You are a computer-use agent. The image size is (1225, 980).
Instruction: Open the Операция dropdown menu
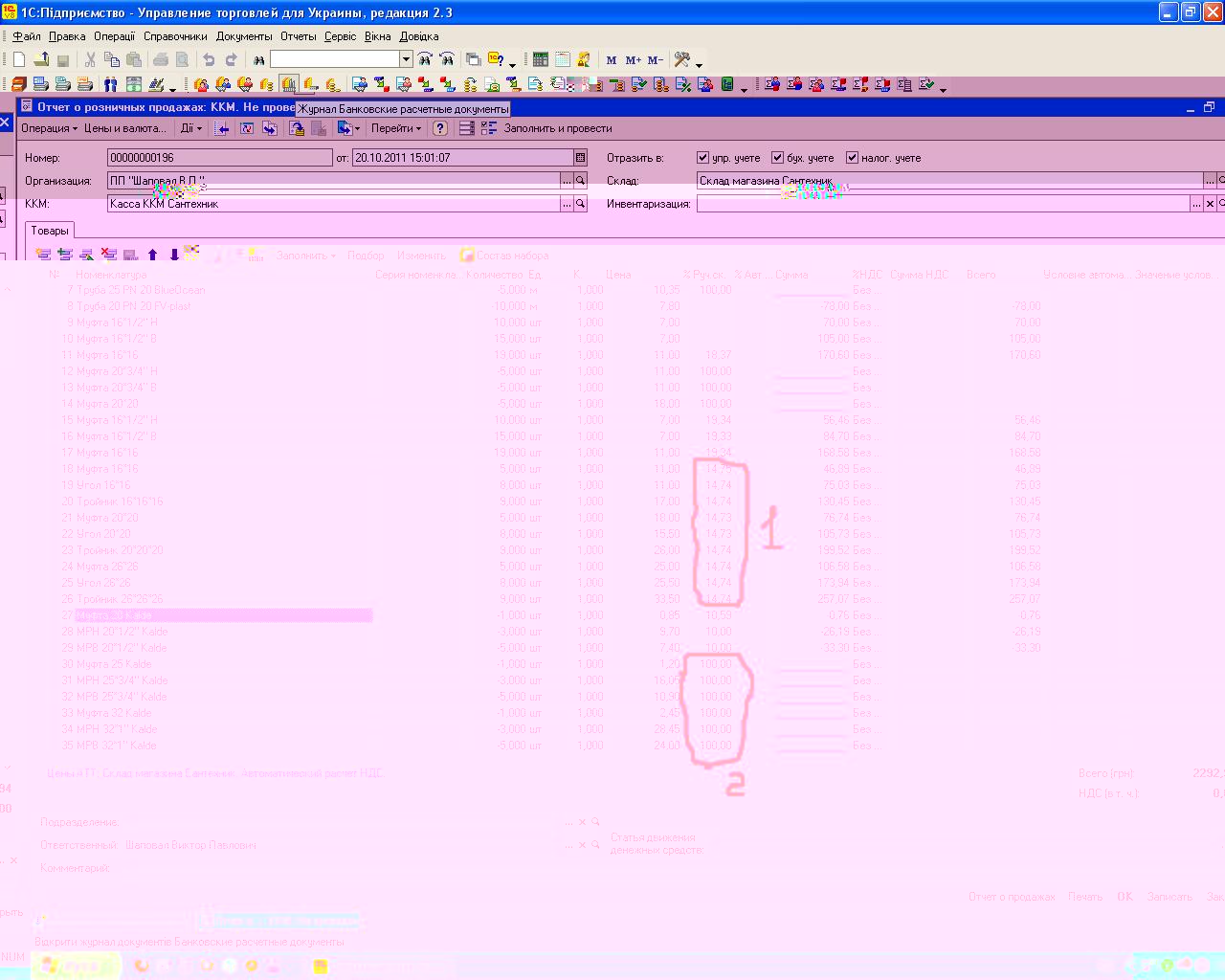point(49,128)
